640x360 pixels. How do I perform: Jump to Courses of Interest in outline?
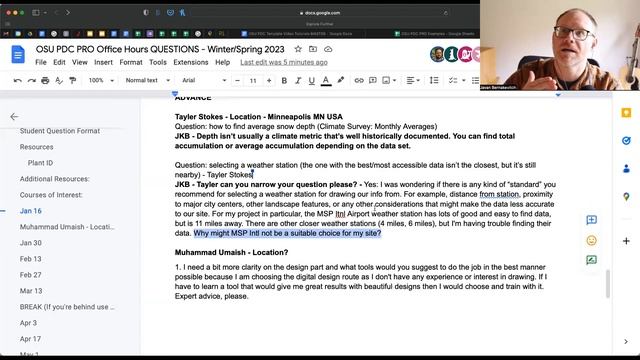tap(51, 195)
